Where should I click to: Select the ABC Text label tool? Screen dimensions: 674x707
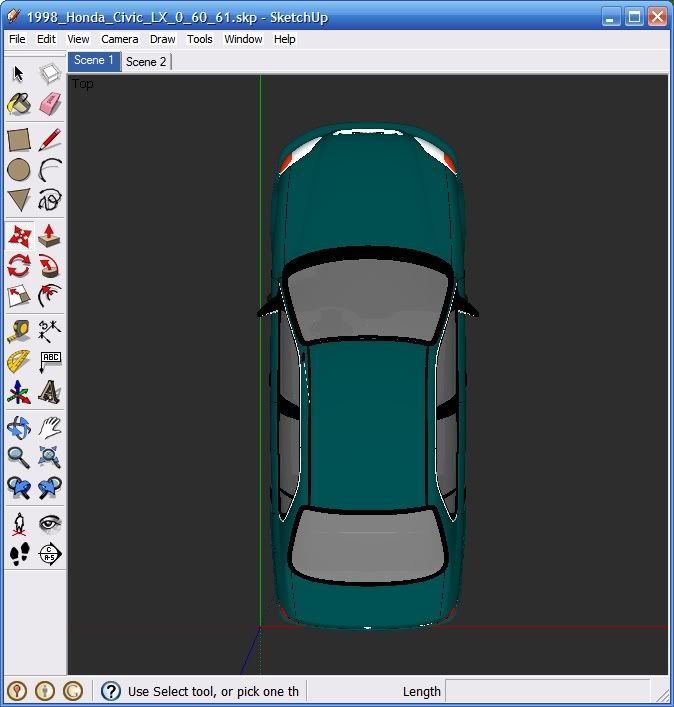click(x=50, y=362)
